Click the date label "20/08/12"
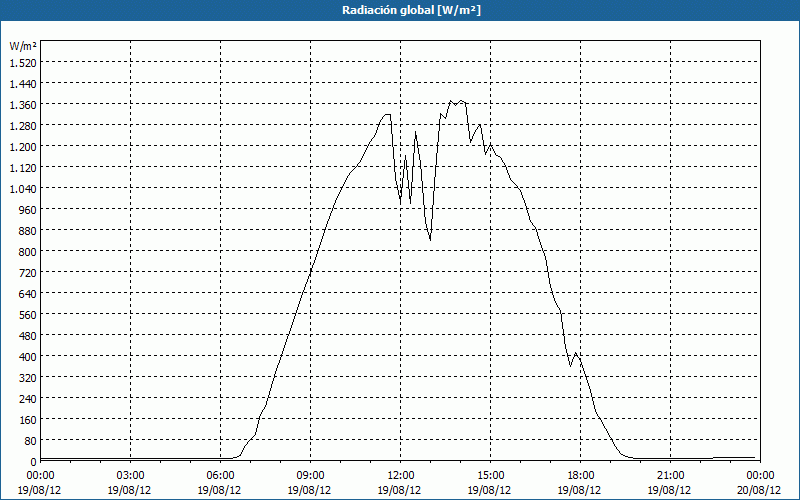Image resolution: width=800 pixels, height=500 pixels. [760, 490]
